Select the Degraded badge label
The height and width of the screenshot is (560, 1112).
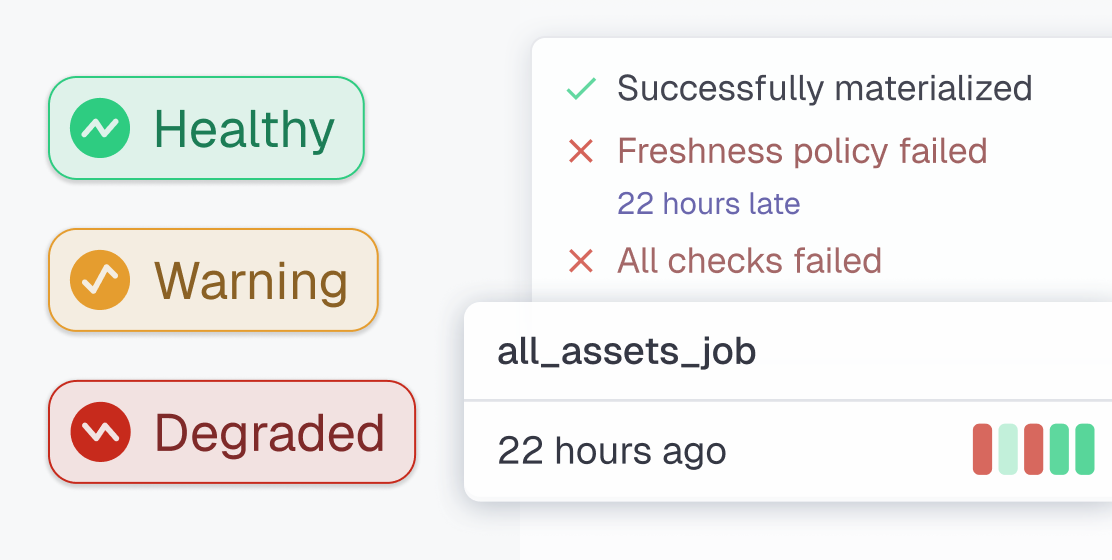(269, 433)
